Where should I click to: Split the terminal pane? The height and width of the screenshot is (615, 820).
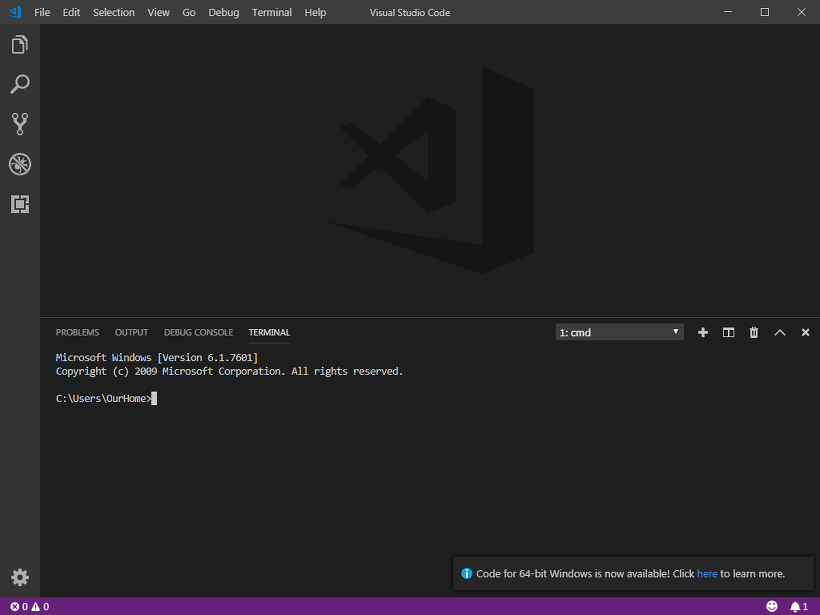click(x=728, y=333)
